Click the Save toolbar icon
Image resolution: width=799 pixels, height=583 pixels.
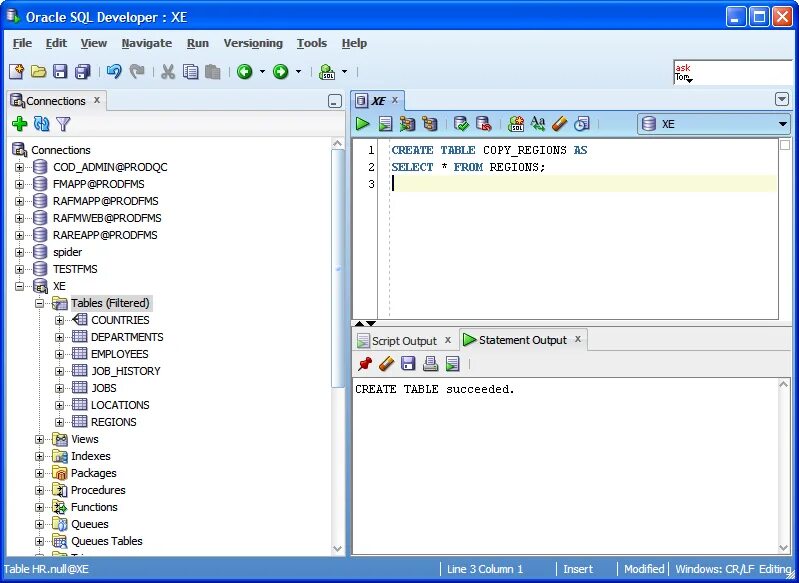pyautogui.click(x=61, y=72)
